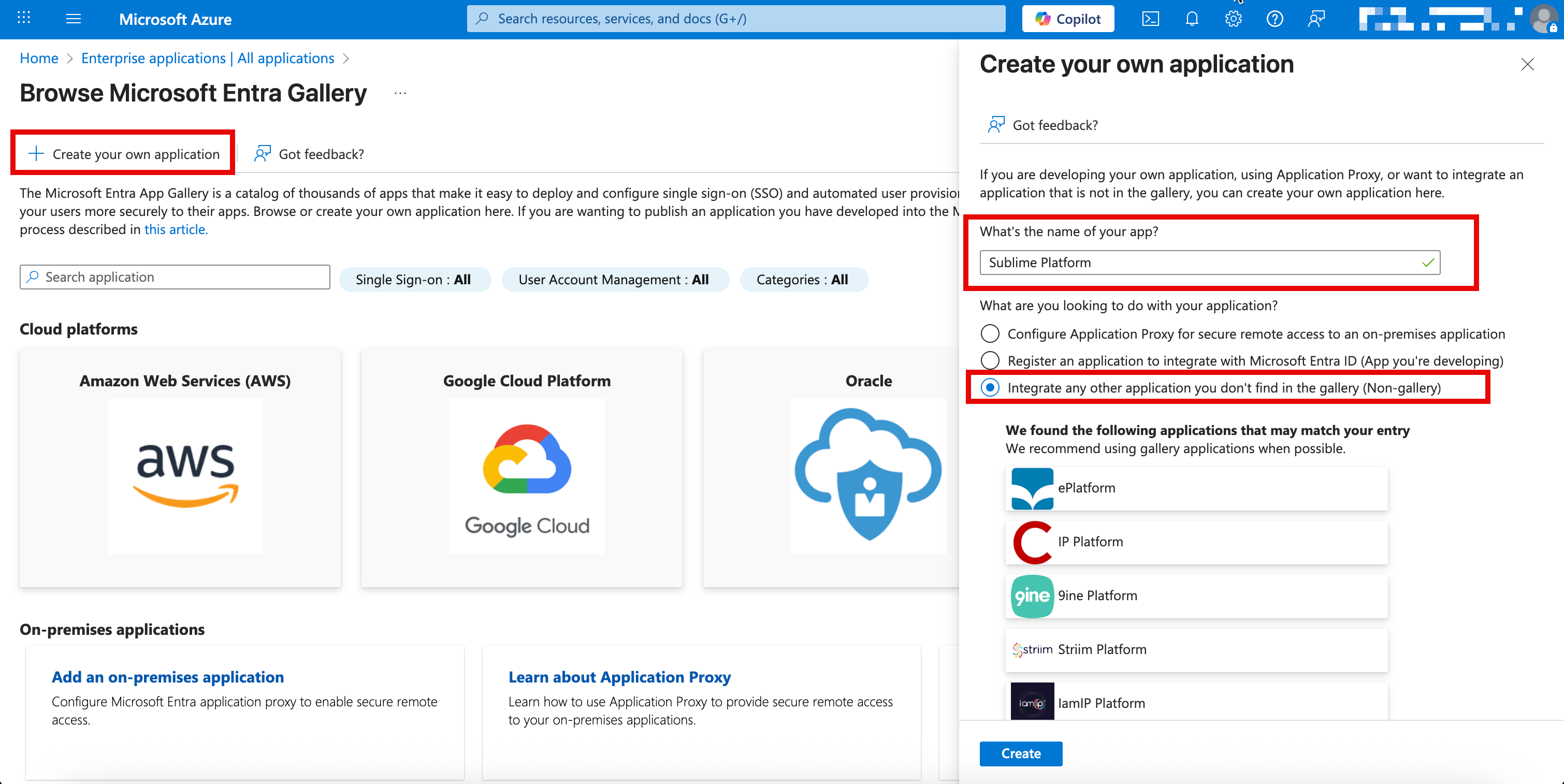Go to Home breadcrumb

point(39,59)
